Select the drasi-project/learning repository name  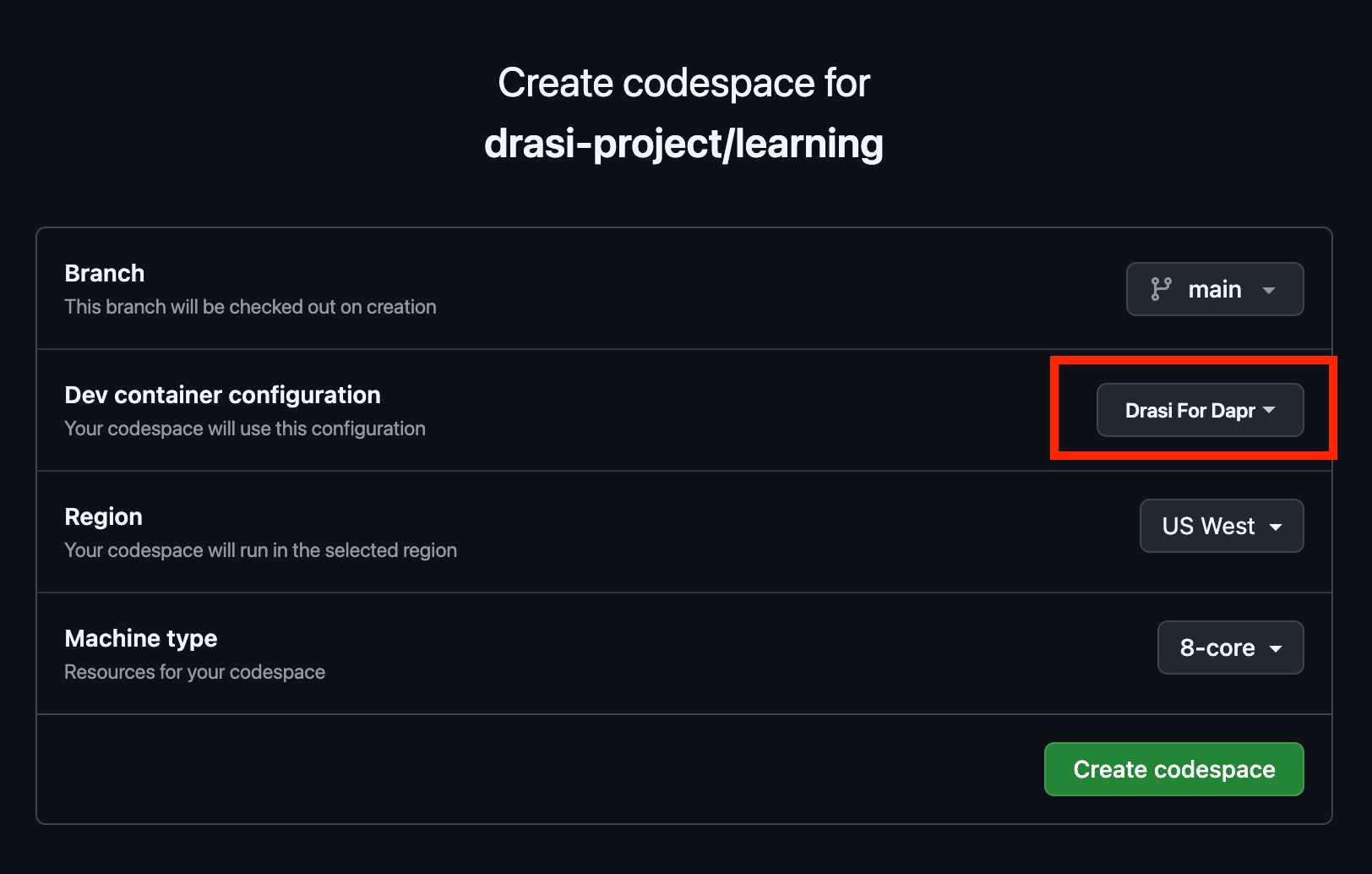(x=683, y=144)
